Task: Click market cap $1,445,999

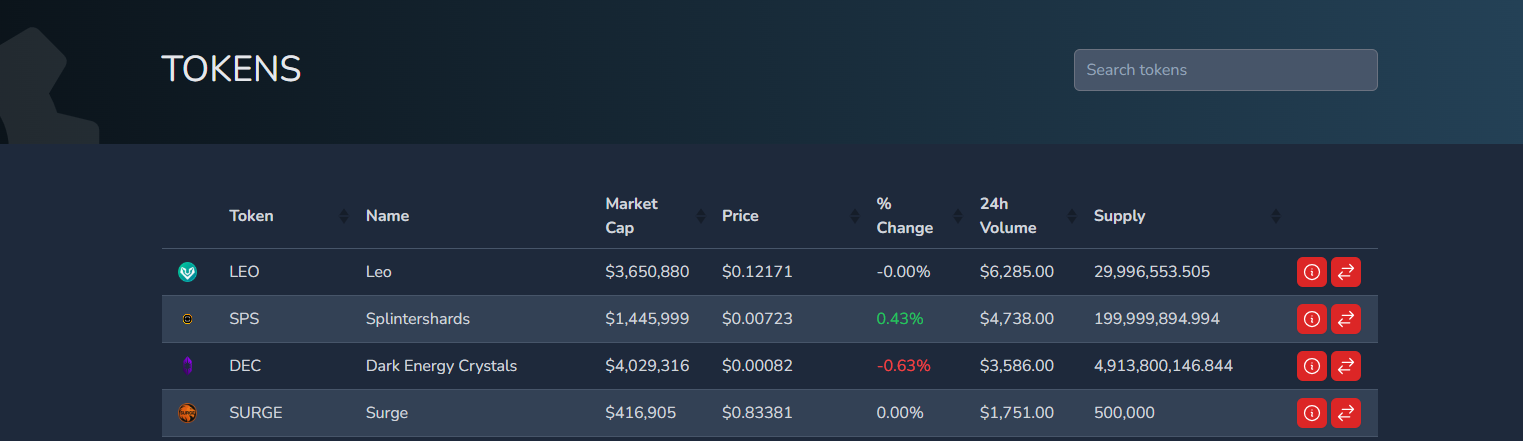Action: pyautogui.click(x=647, y=319)
